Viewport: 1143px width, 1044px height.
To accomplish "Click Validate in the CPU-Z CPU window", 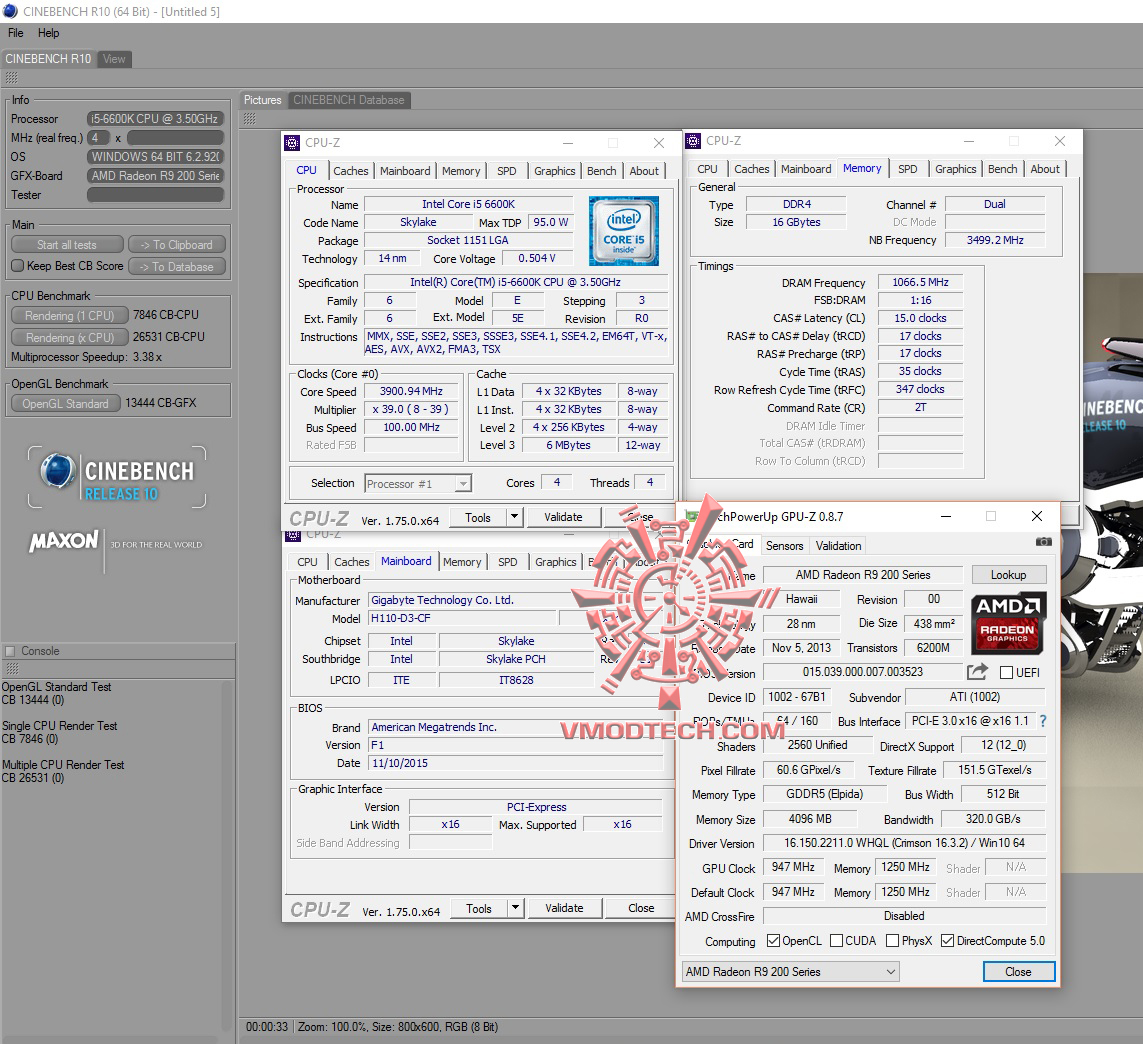I will 563,517.
